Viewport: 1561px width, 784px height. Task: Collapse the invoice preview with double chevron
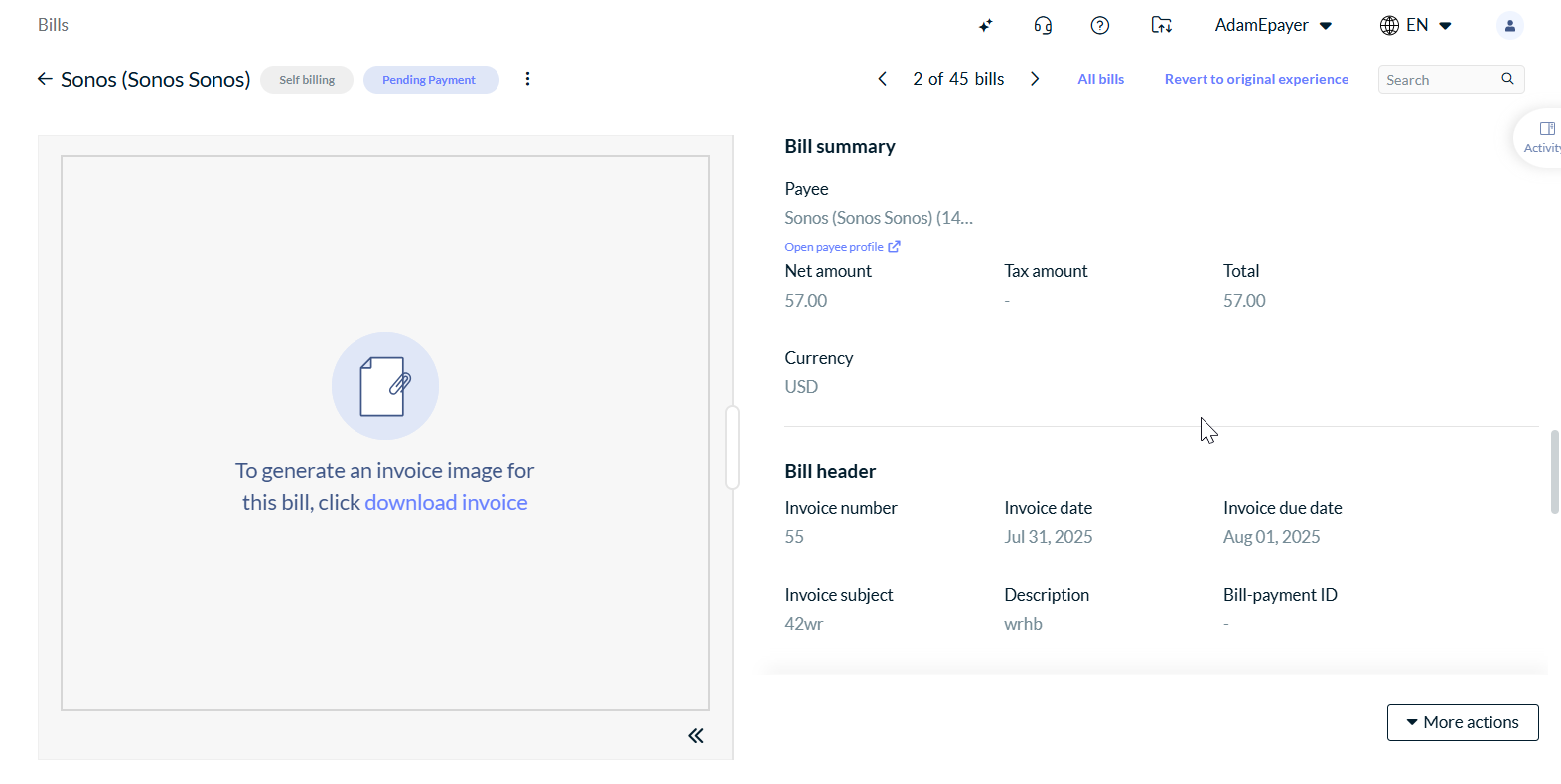coord(696,736)
